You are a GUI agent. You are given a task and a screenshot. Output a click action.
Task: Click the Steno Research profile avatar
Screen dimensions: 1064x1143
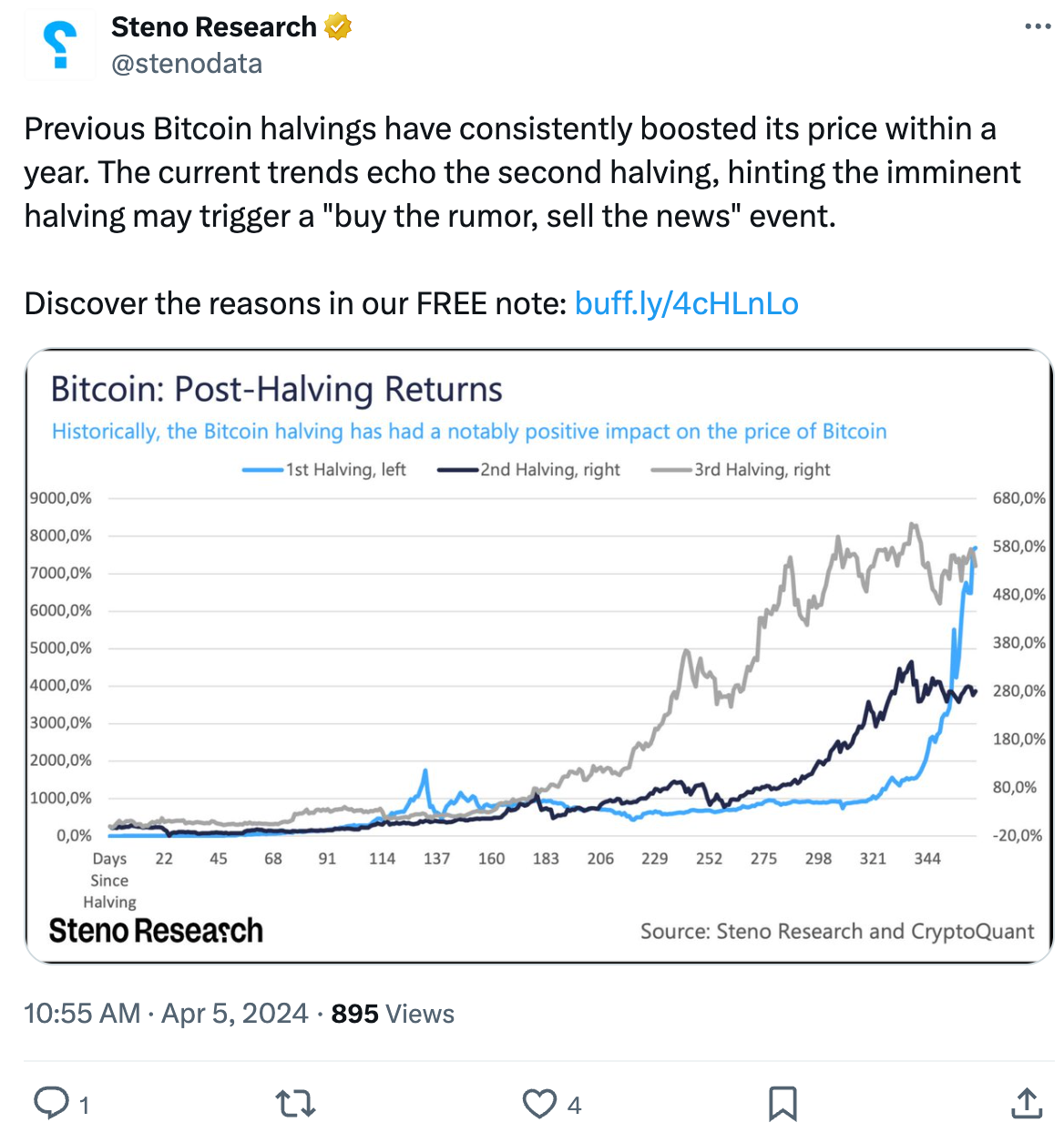click(x=58, y=43)
